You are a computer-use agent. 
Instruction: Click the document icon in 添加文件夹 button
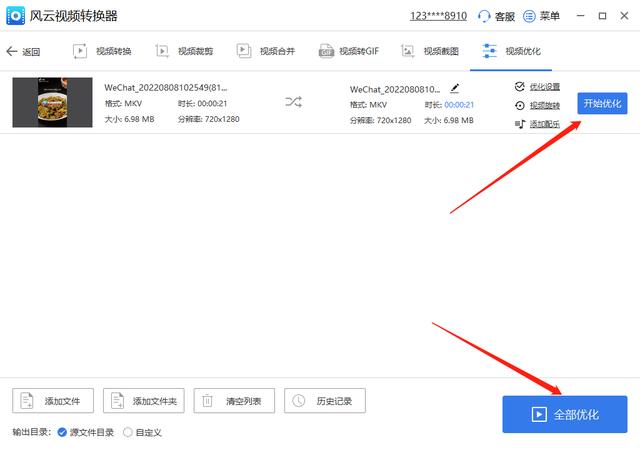(x=118, y=401)
